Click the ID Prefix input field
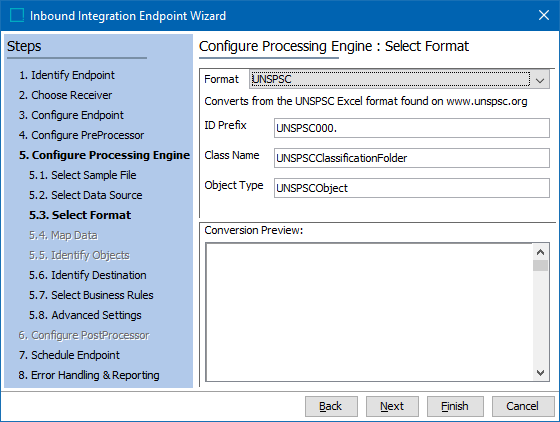The image size is (560, 422). (412, 128)
